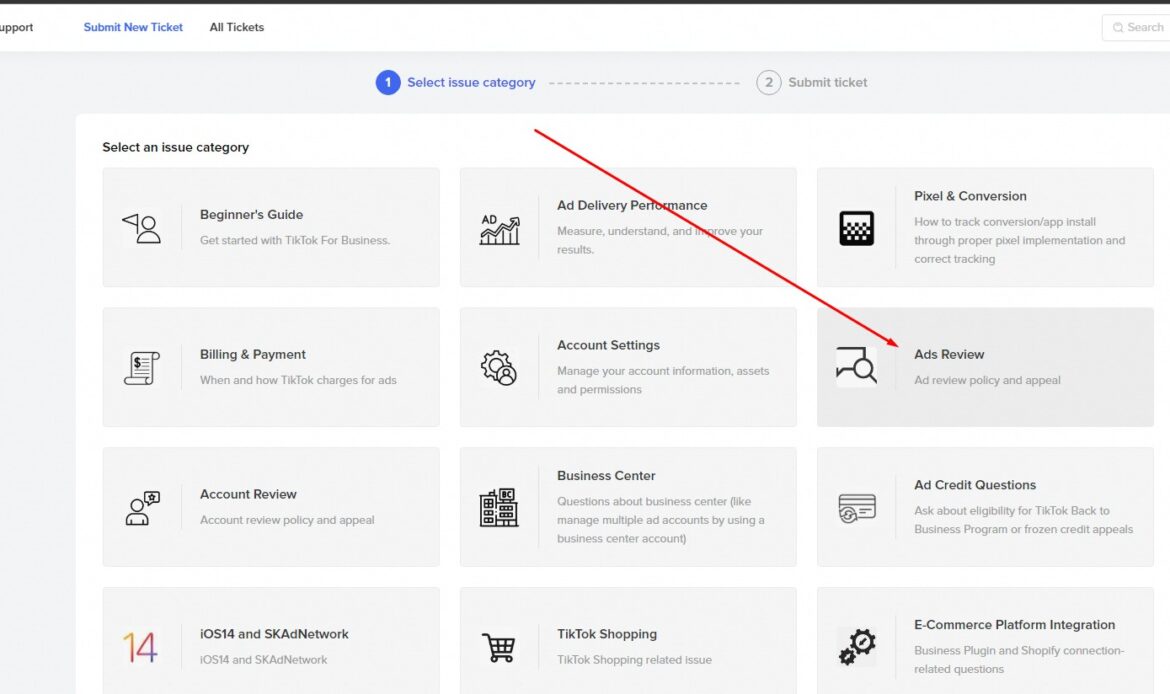Viewport: 1170px width, 694px height.
Task: Choose the Ad Delivery Performance title
Action: [632, 205]
